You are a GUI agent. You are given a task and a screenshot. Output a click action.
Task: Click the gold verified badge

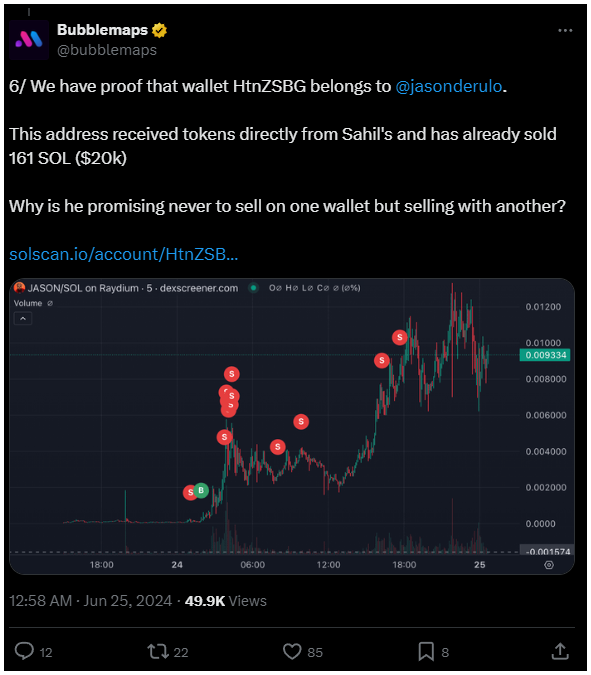[x=159, y=30]
